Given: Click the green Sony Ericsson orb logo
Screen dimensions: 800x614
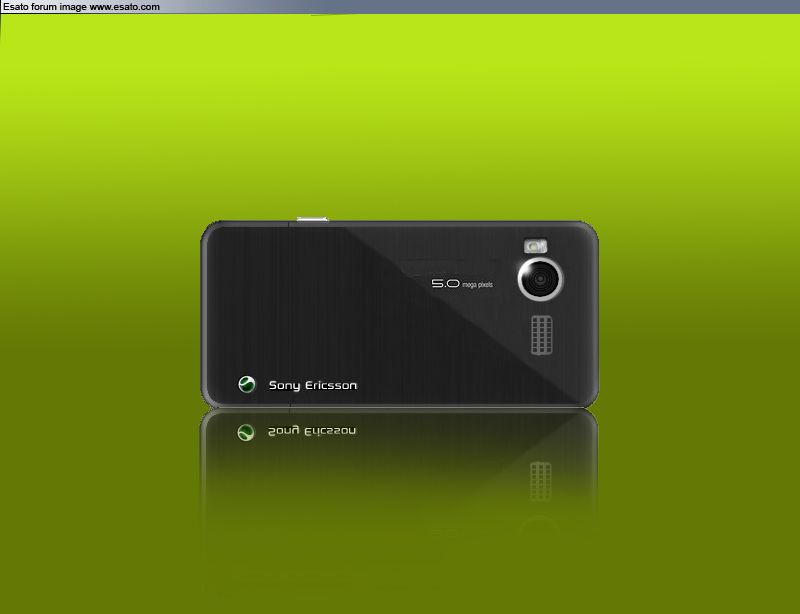Looking at the screenshot, I should coord(246,384).
